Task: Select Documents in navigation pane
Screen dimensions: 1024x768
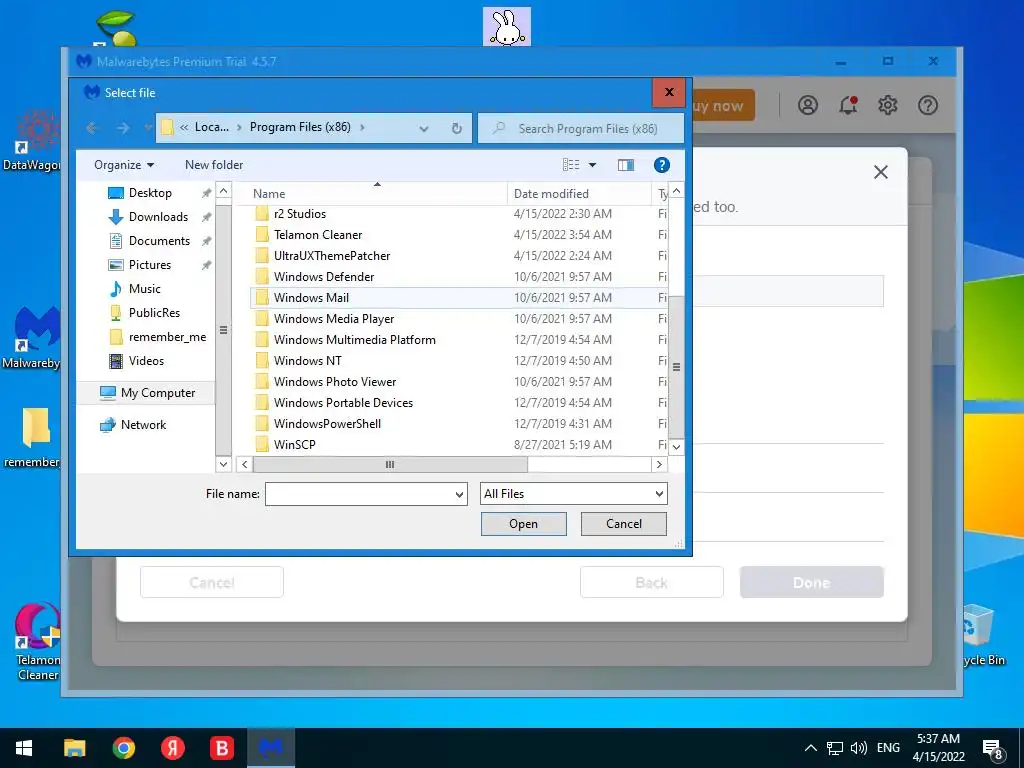Action: (159, 241)
